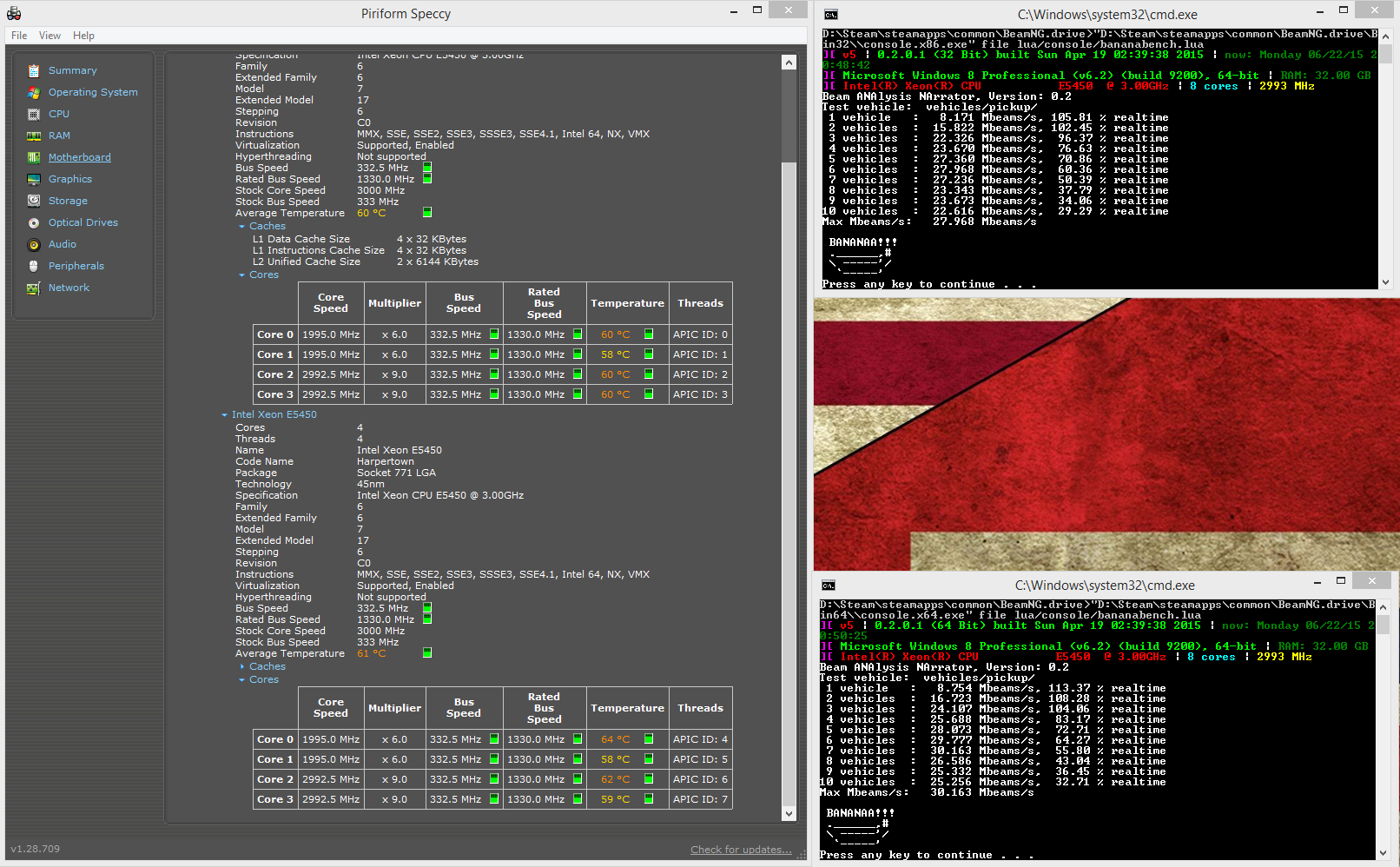This screenshot has height=867, width=1400.
Task: Click the Audio speaker icon
Action: 34,245
